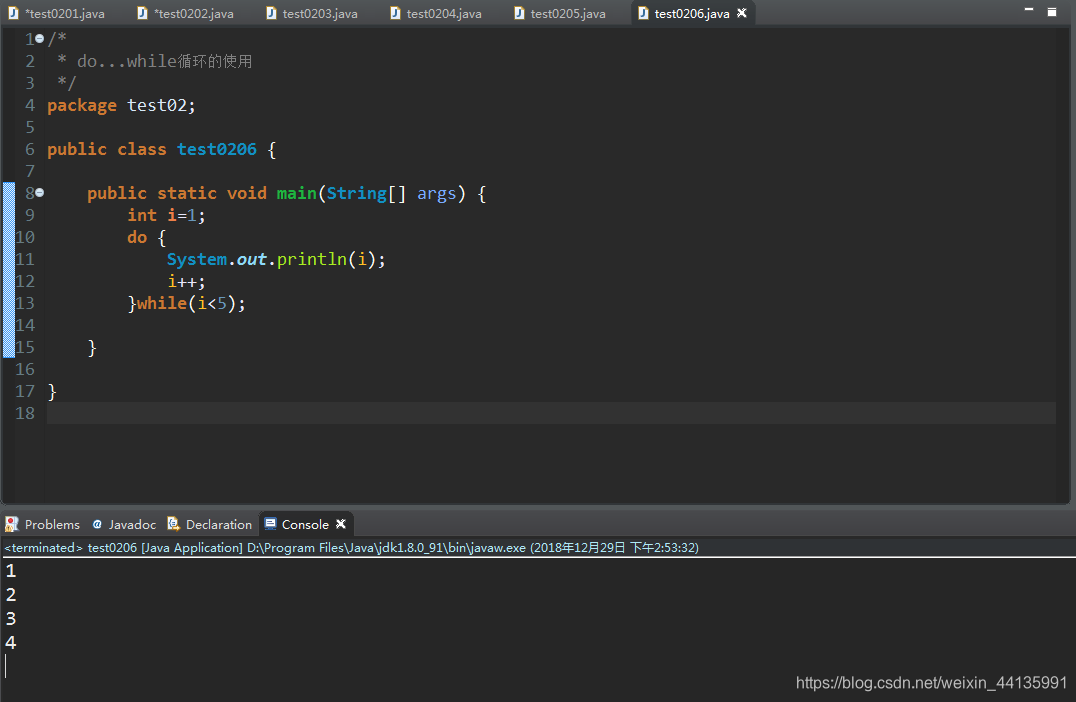Screen dimensions: 1076x702
Task: Open the Problems view tab
Action: click(x=43, y=524)
